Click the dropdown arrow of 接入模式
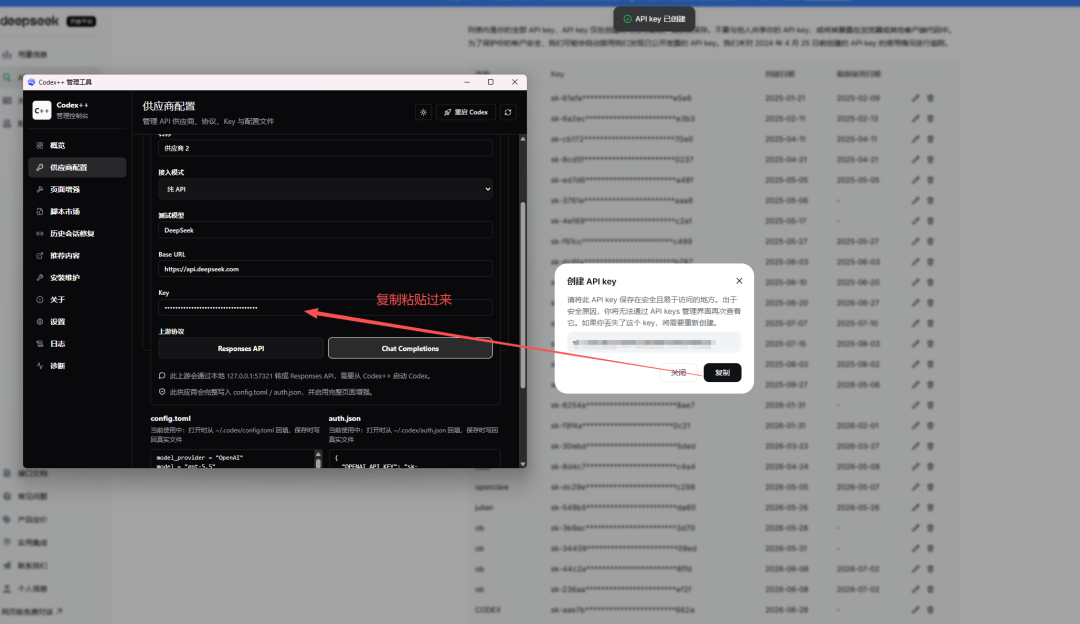Viewport: 1080px width, 624px height. tap(488, 189)
